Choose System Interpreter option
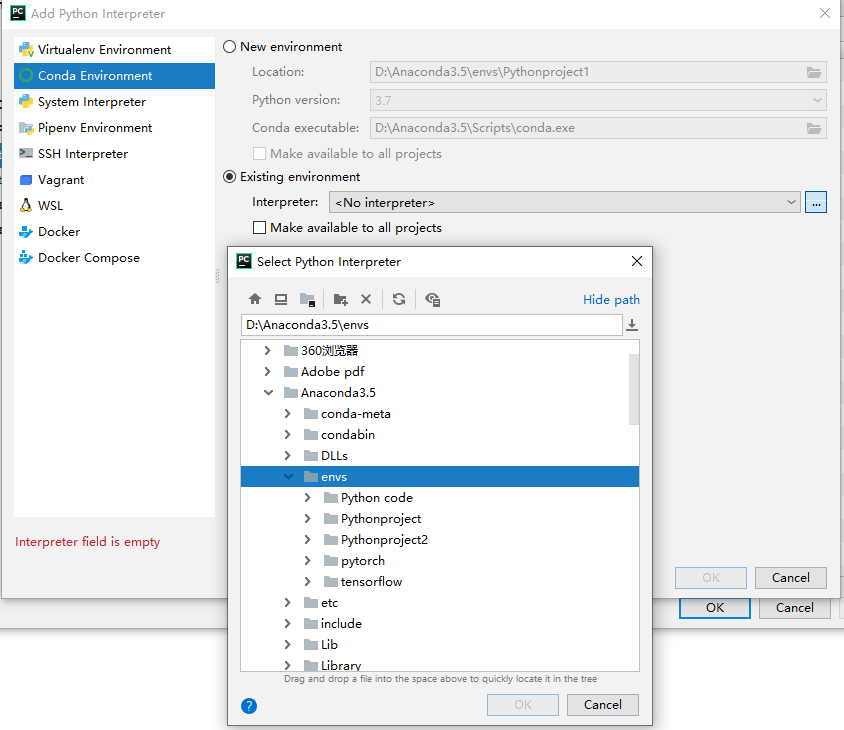This screenshot has width=844, height=730. [x=114, y=102]
